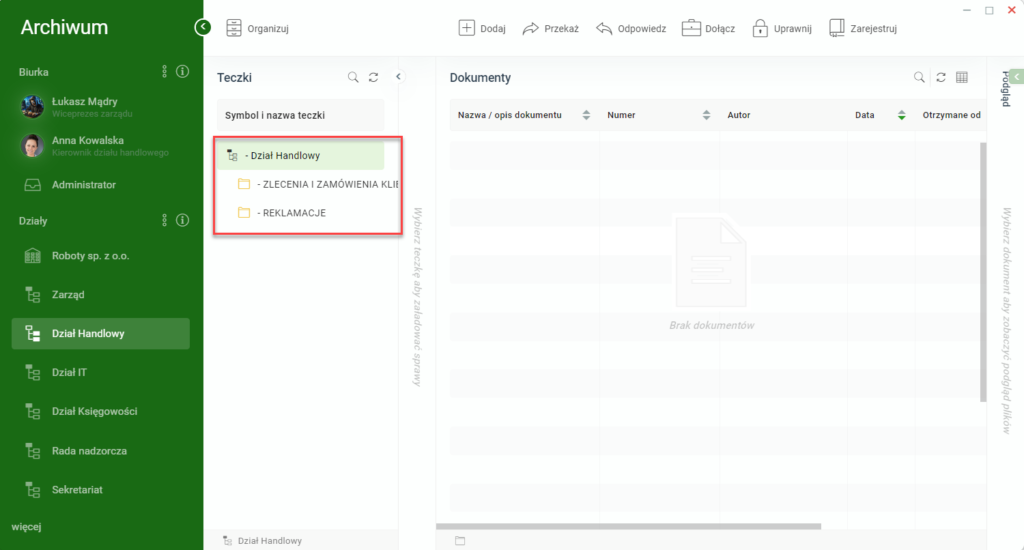1024x550 pixels.
Task: Show info for the Biurka section
Action: pos(183,72)
